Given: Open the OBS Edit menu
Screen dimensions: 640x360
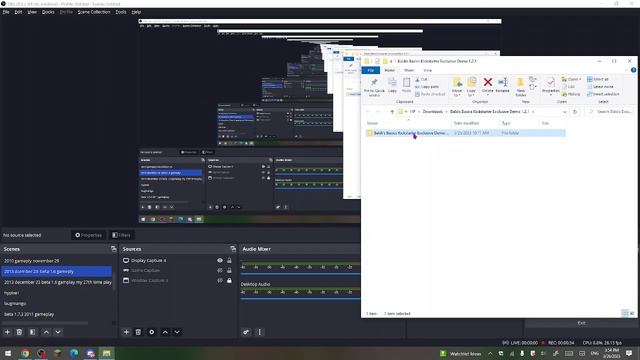Looking at the screenshot, I should pyautogui.click(x=18, y=12).
